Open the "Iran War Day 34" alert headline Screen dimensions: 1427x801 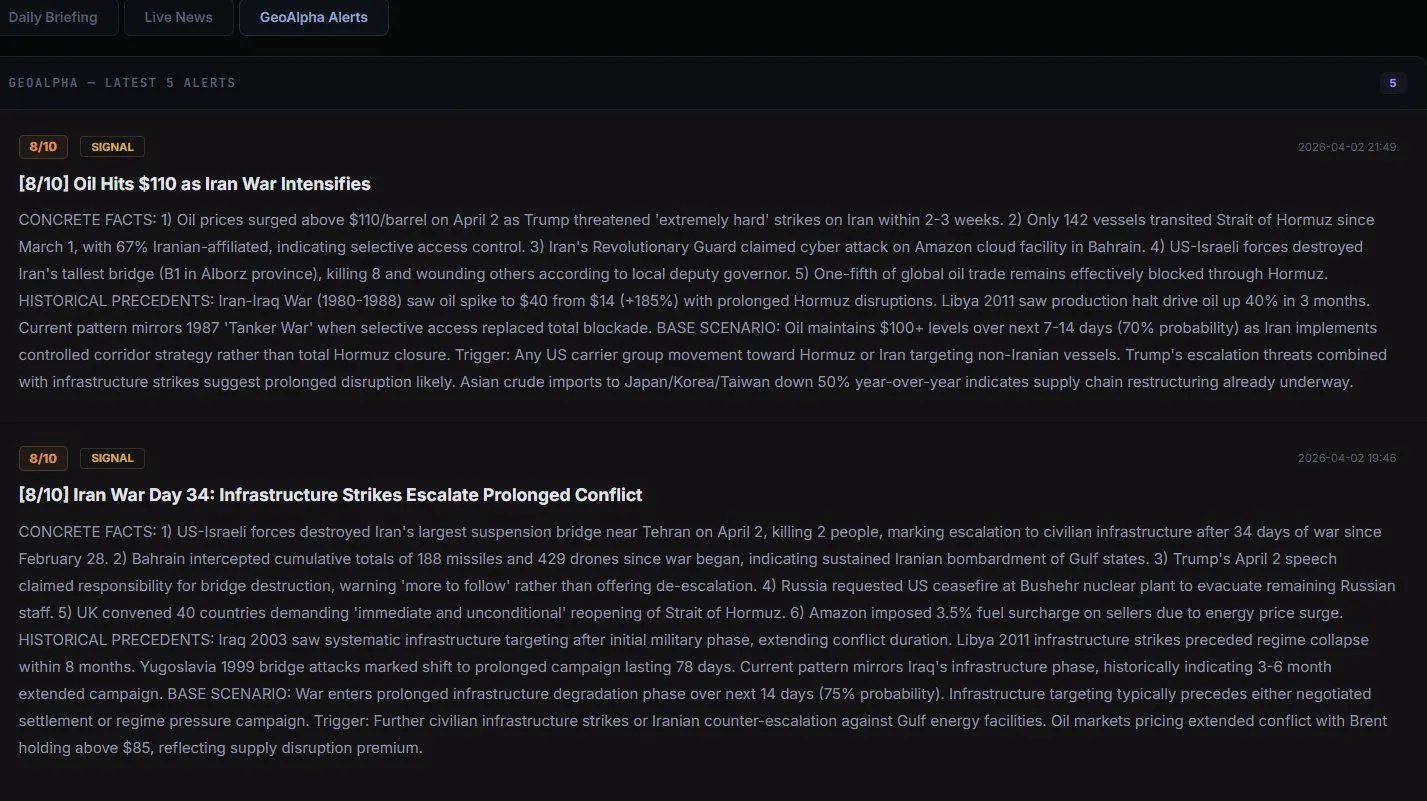[x=330, y=494]
